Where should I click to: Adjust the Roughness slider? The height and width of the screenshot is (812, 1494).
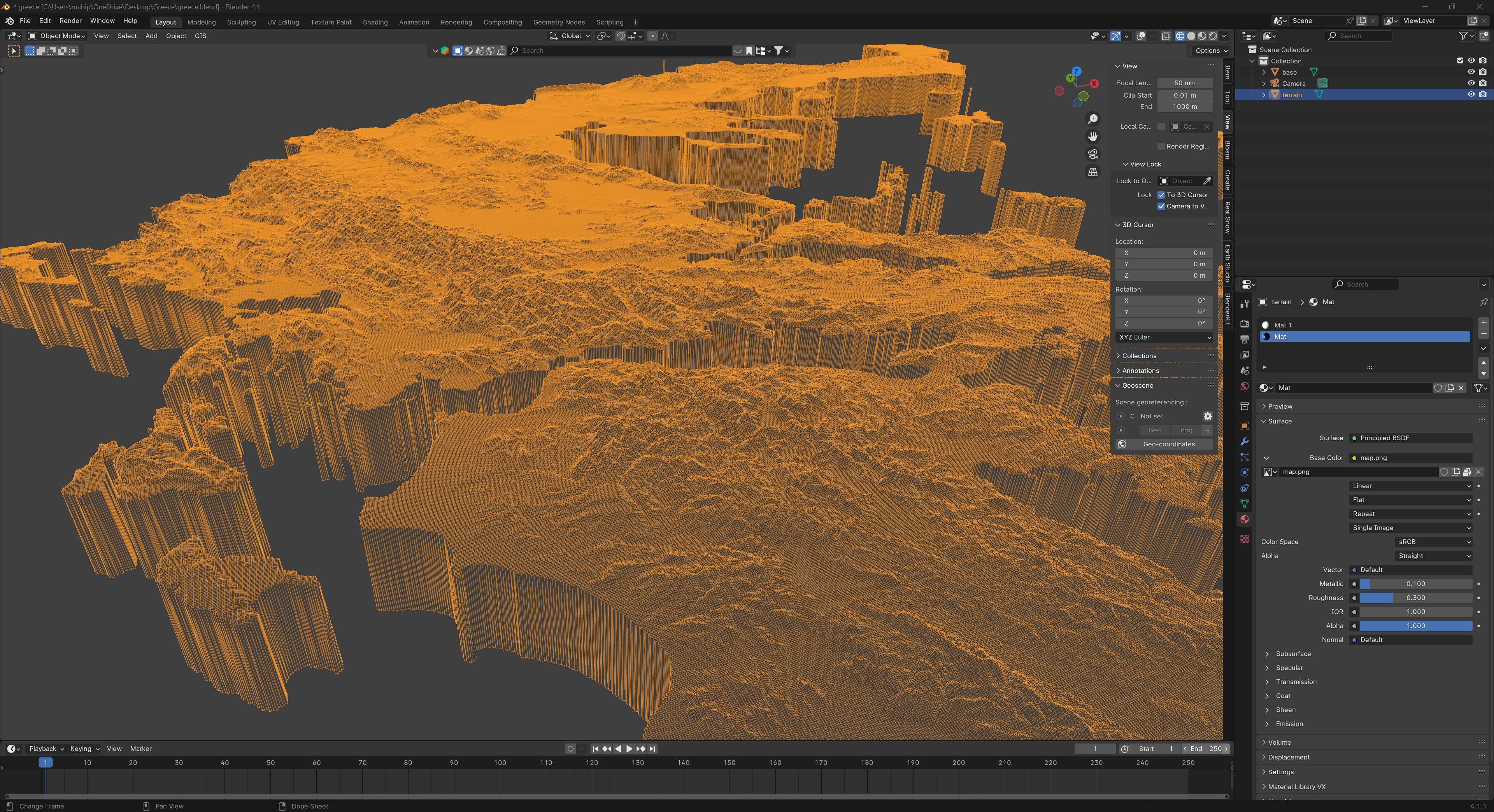[x=1415, y=598]
